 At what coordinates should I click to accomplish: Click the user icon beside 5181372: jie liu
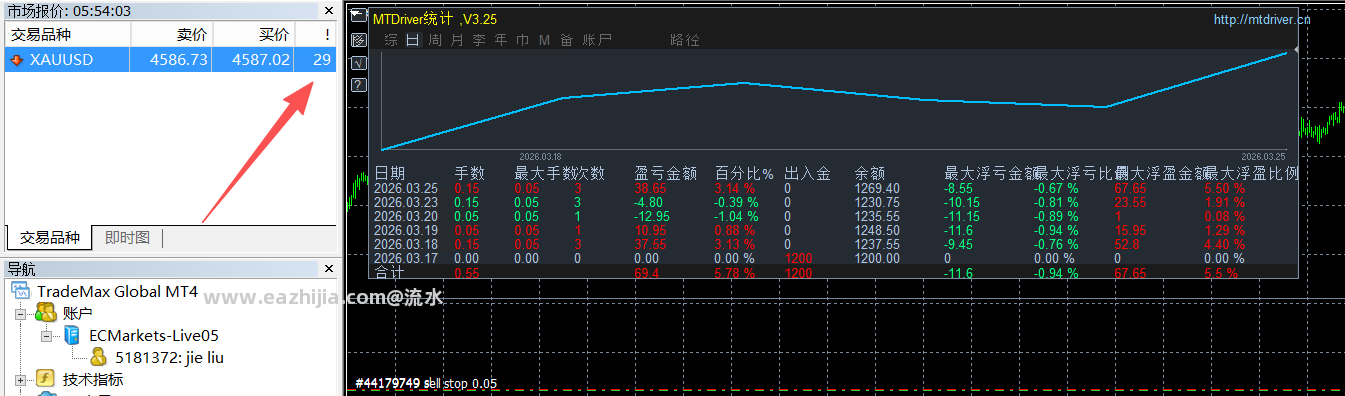coord(98,357)
